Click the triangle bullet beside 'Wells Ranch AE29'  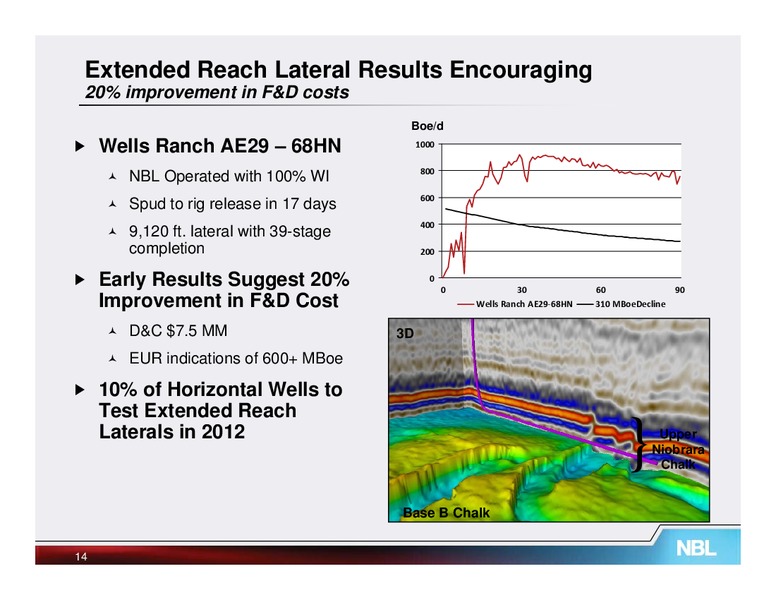tap(80, 146)
